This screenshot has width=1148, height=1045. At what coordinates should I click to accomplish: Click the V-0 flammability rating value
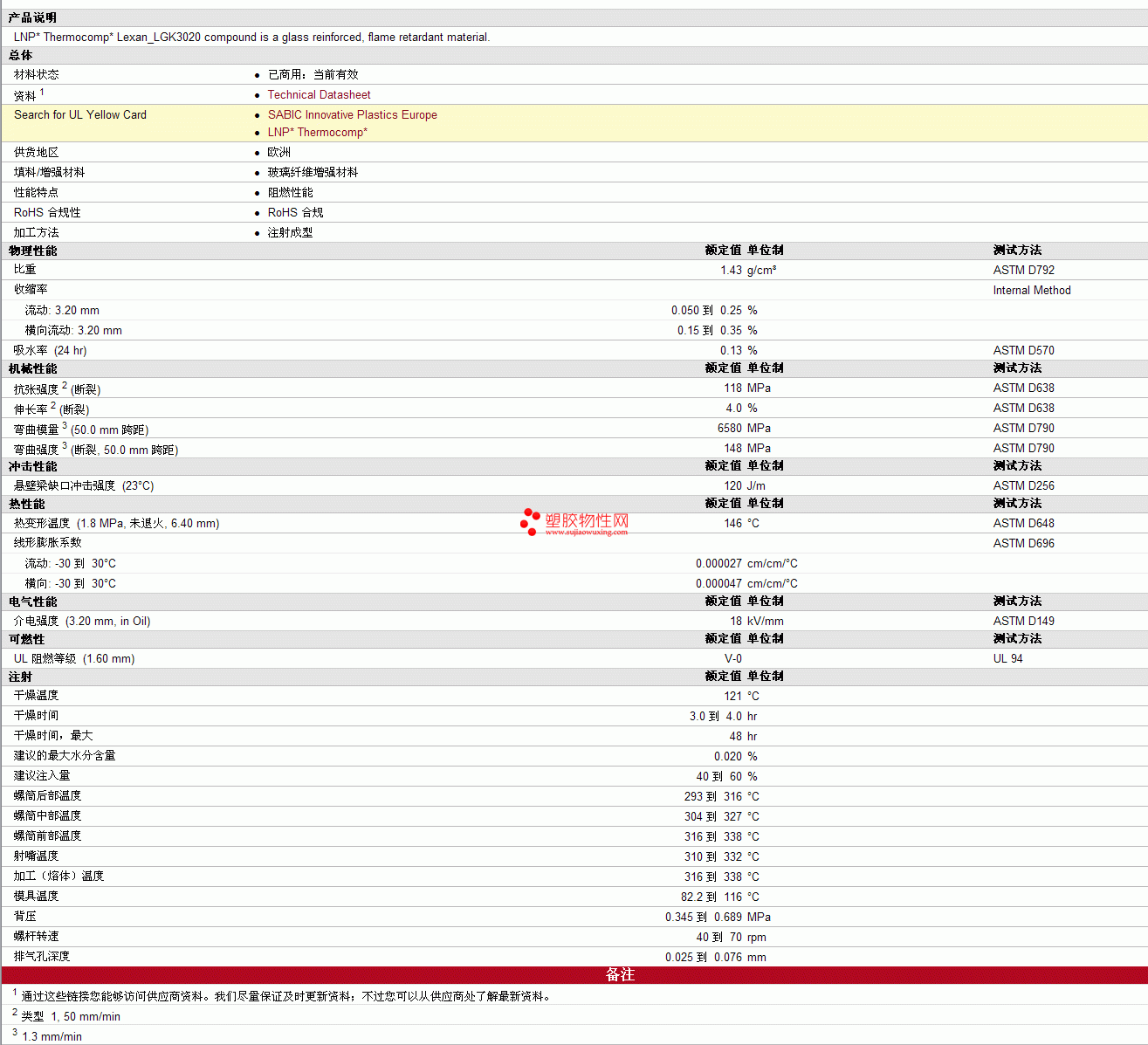click(733, 658)
